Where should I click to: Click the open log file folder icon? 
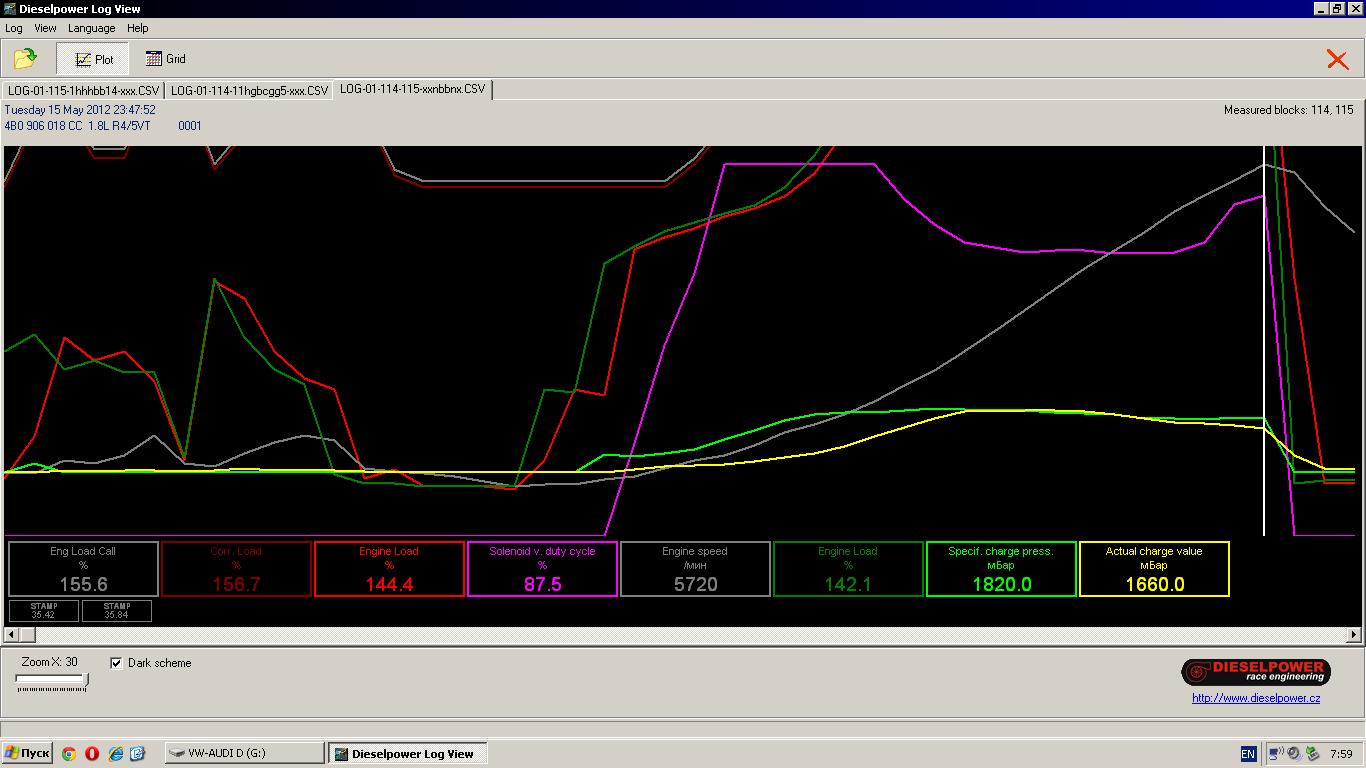coord(25,59)
